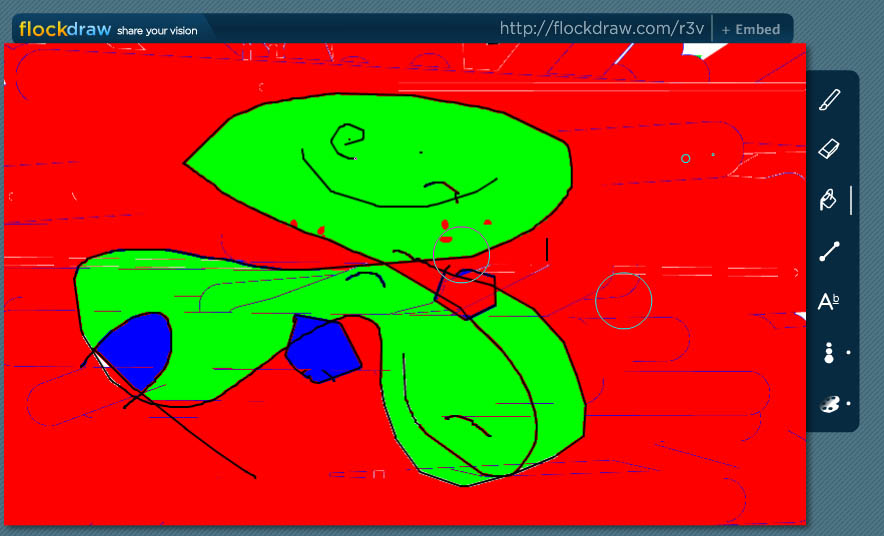Click the red dots under the green head
This screenshot has height=536, width=884.
point(446,225)
